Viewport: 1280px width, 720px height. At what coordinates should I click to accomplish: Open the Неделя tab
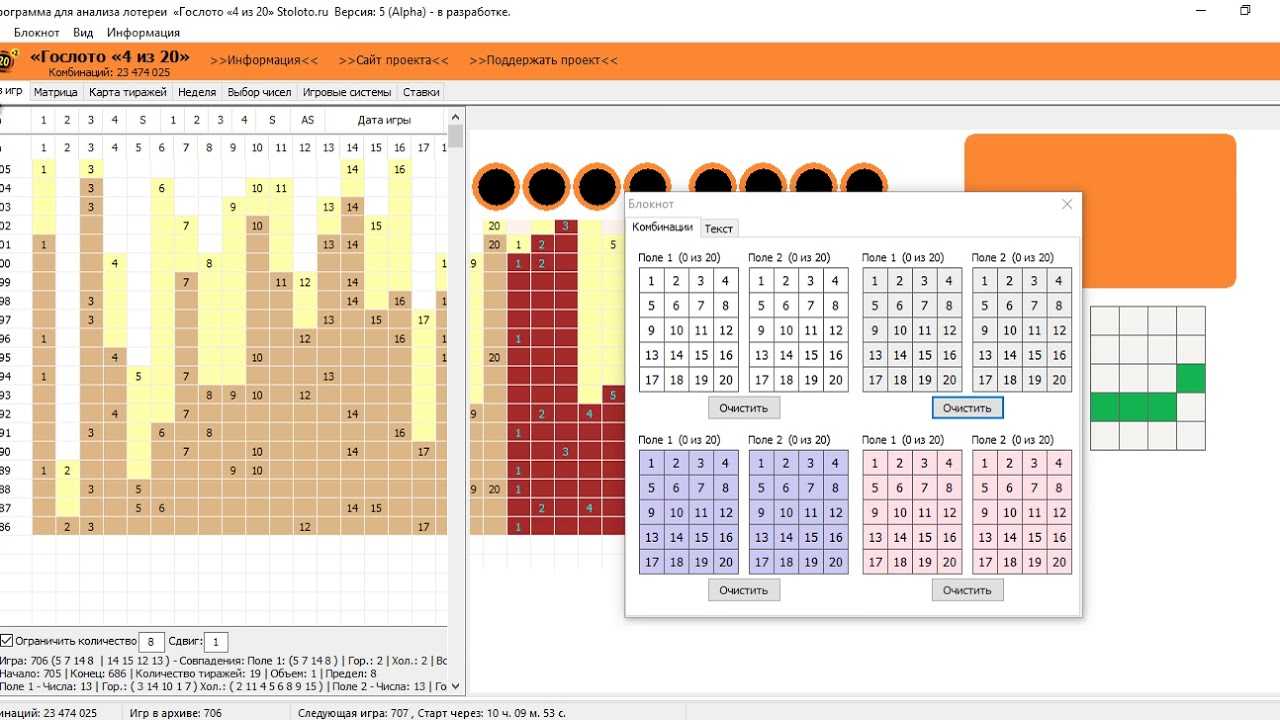197,92
